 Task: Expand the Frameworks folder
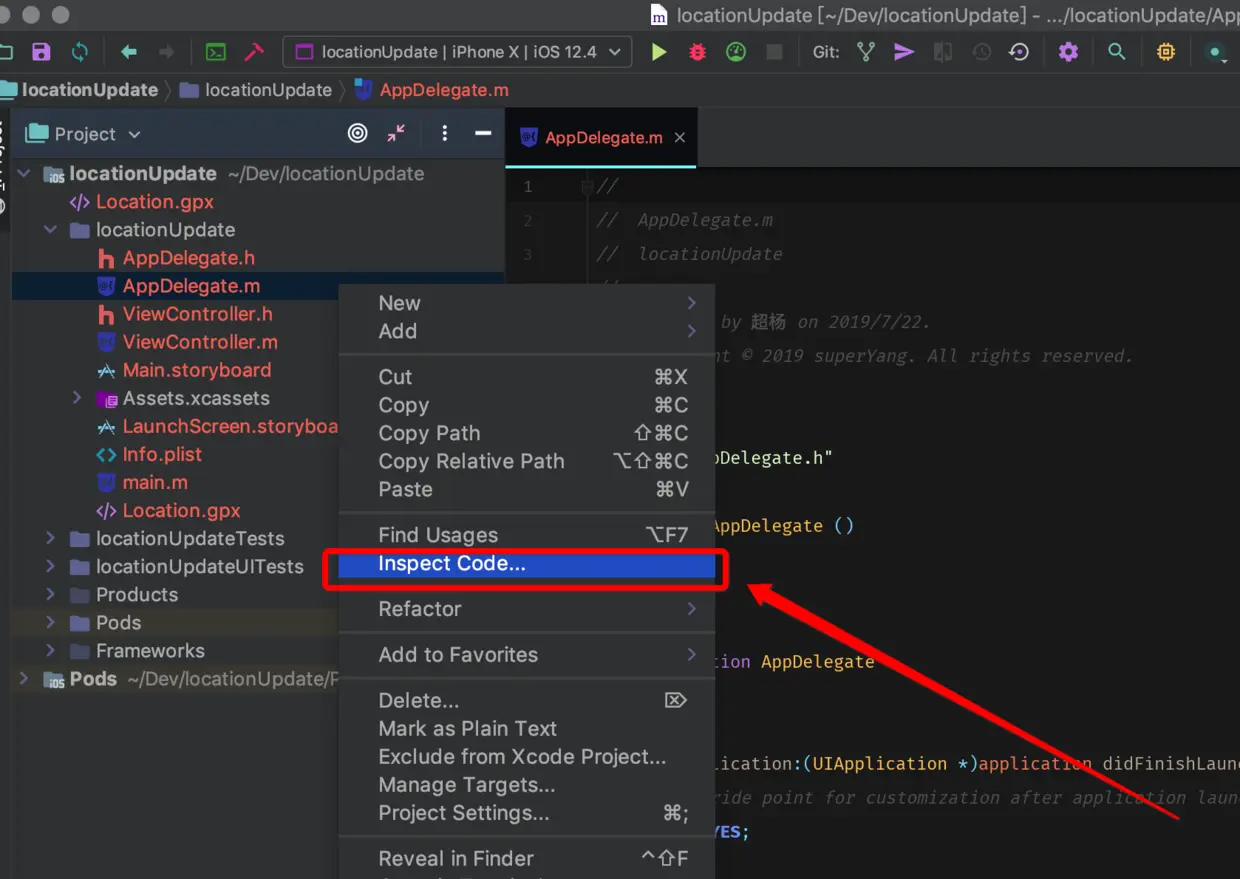pyautogui.click(x=50, y=650)
